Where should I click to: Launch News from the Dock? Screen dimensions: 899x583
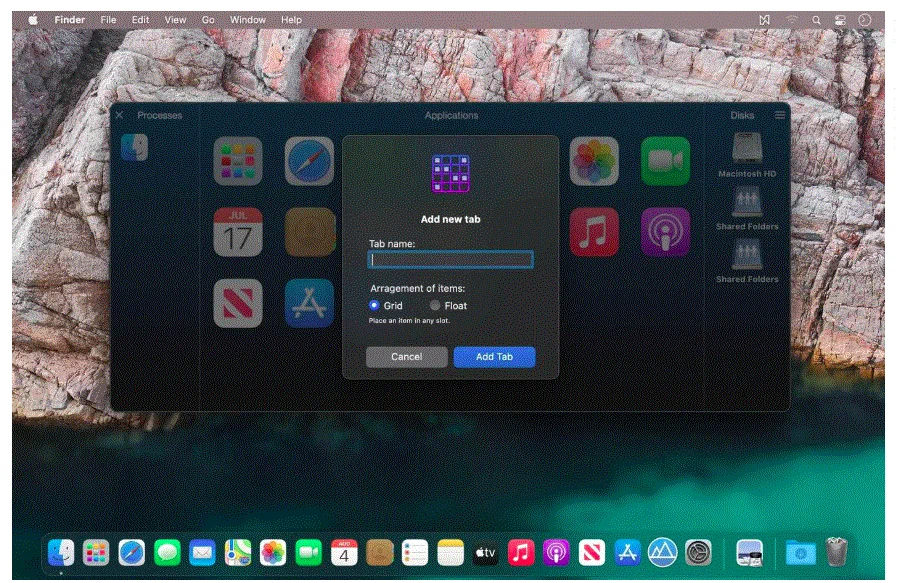point(592,553)
